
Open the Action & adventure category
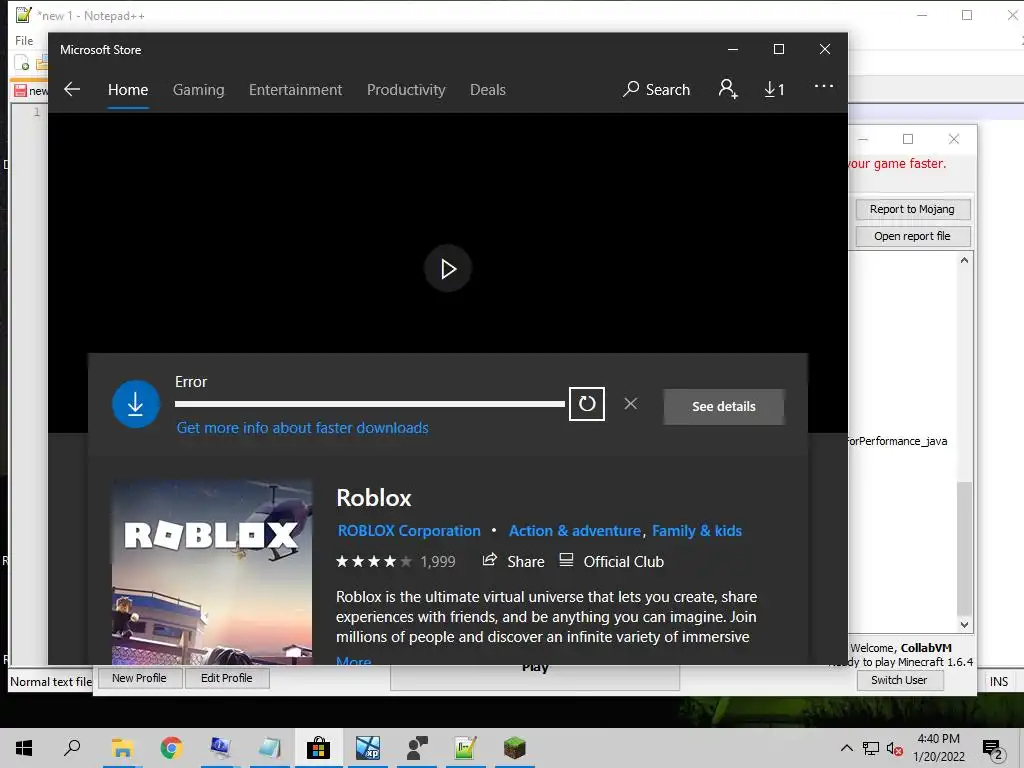click(575, 530)
